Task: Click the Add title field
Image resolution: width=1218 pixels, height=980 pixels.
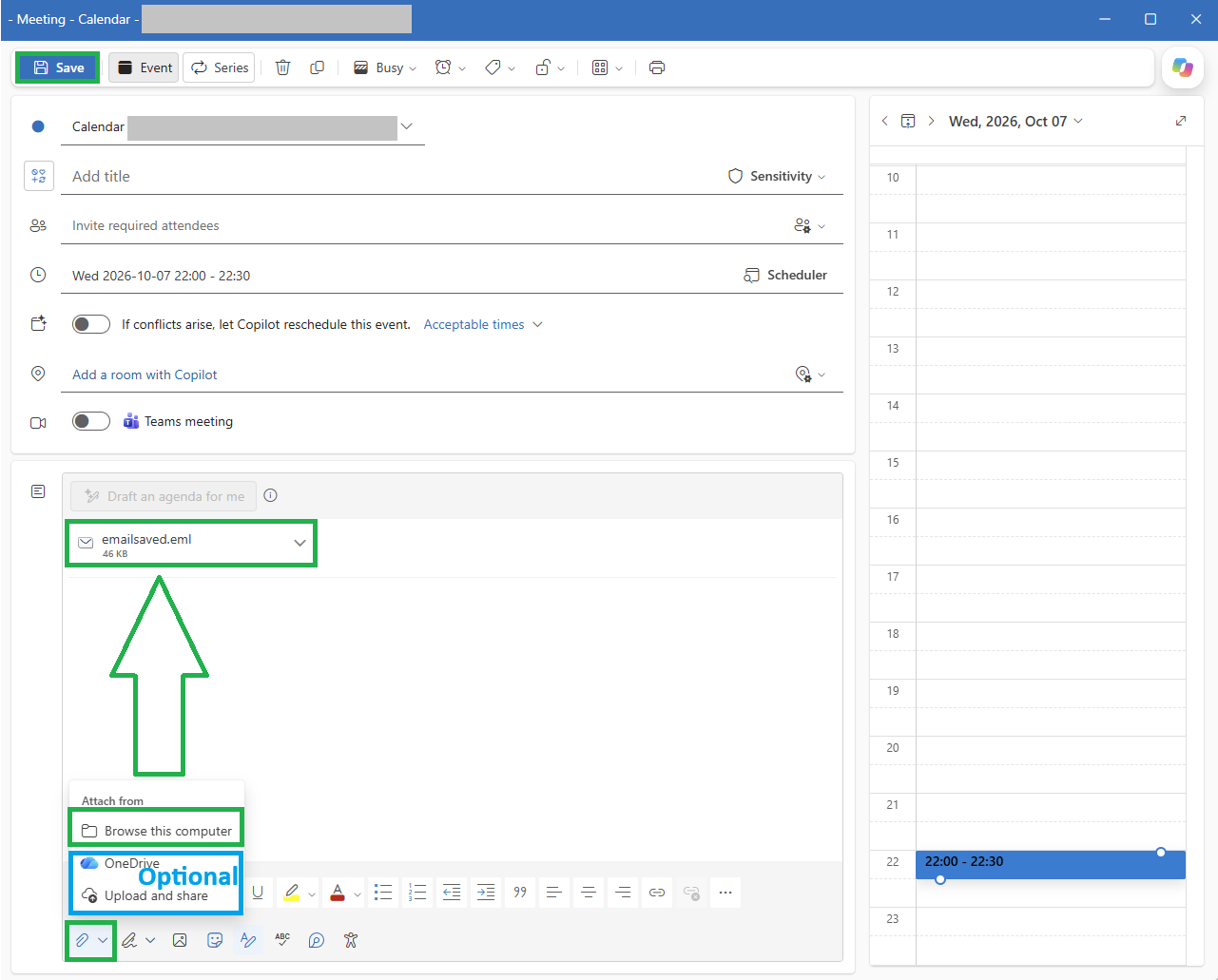Action: (x=390, y=176)
